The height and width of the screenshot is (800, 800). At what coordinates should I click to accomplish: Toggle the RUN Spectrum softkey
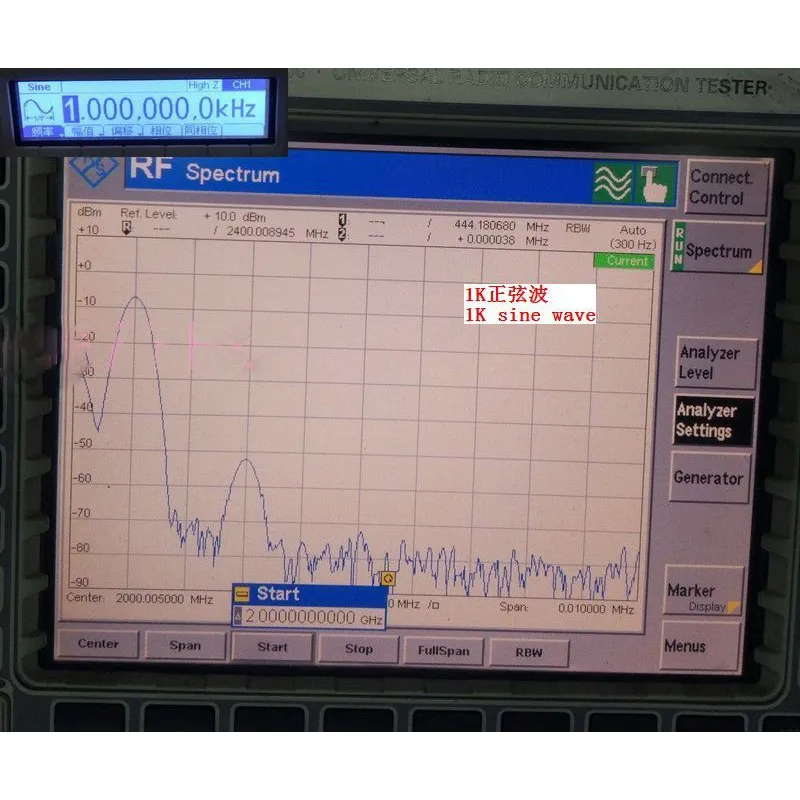point(718,247)
